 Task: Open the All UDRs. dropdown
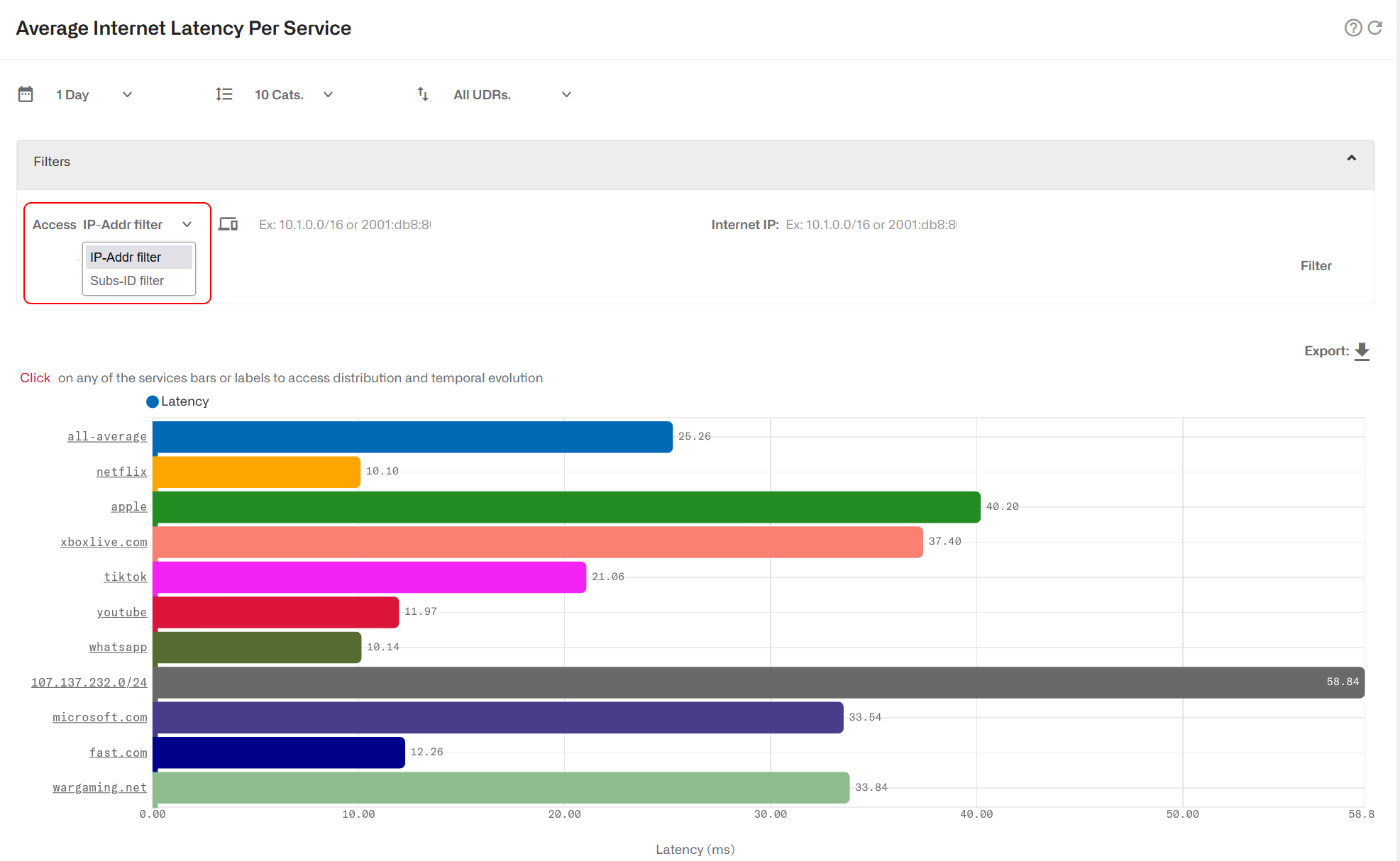click(x=512, y=94)
